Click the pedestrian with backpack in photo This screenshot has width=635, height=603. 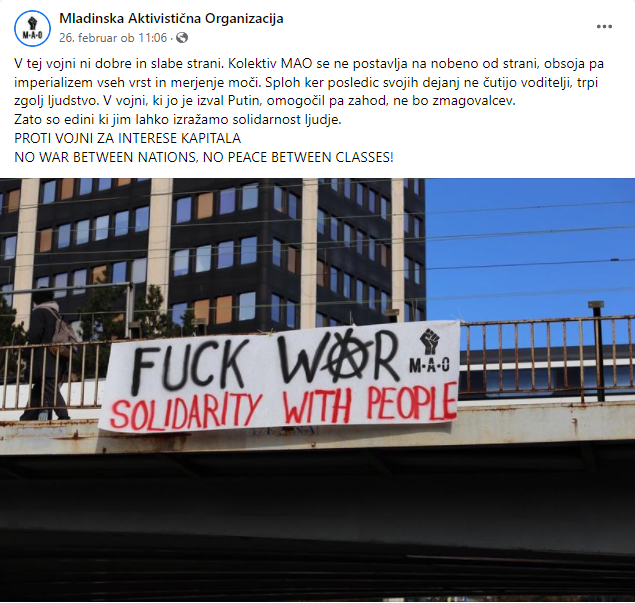coord(47,354)
